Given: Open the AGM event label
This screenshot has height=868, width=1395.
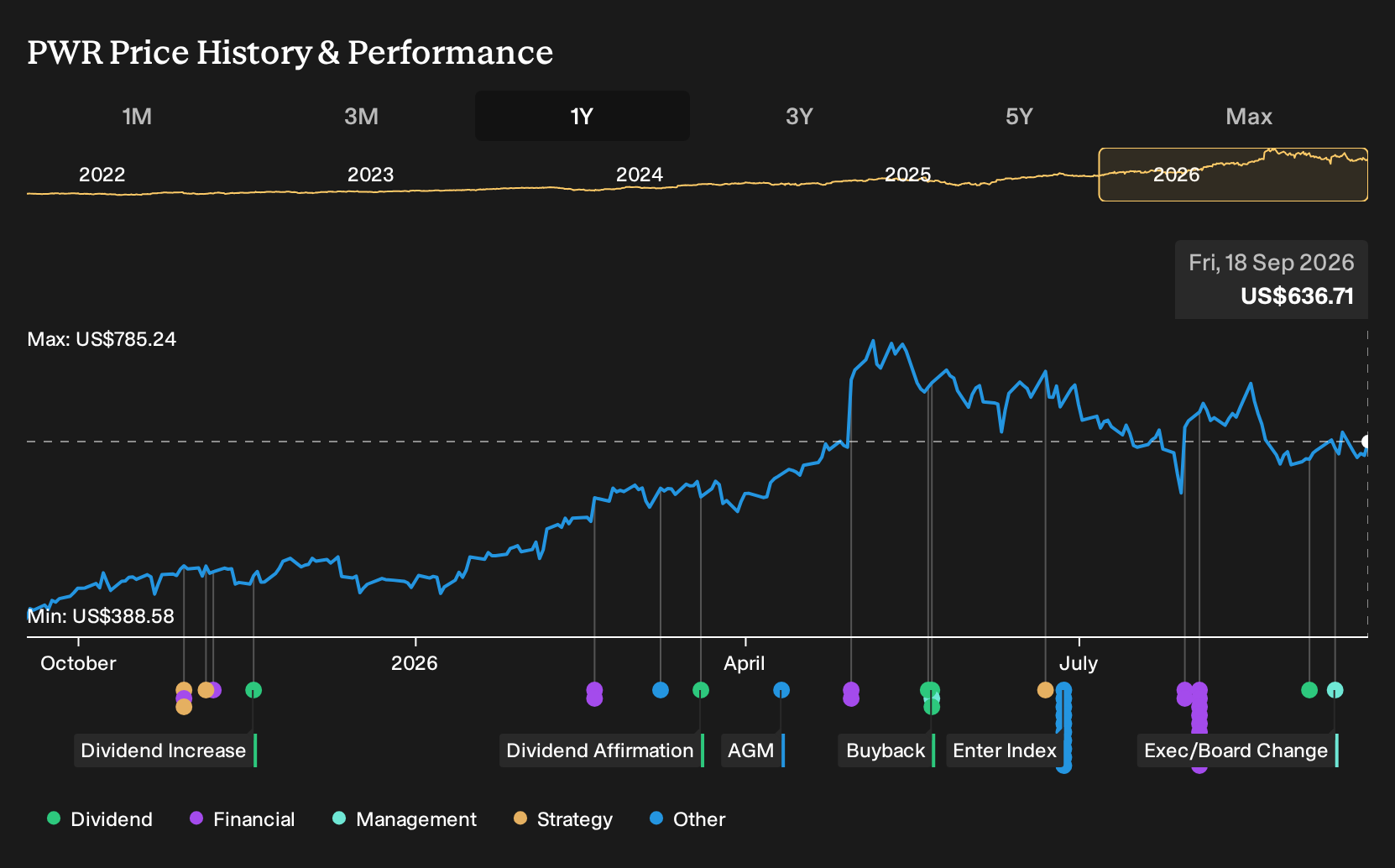Looking at the screenshot, I should pyautogui.click(x=752, y=750).
